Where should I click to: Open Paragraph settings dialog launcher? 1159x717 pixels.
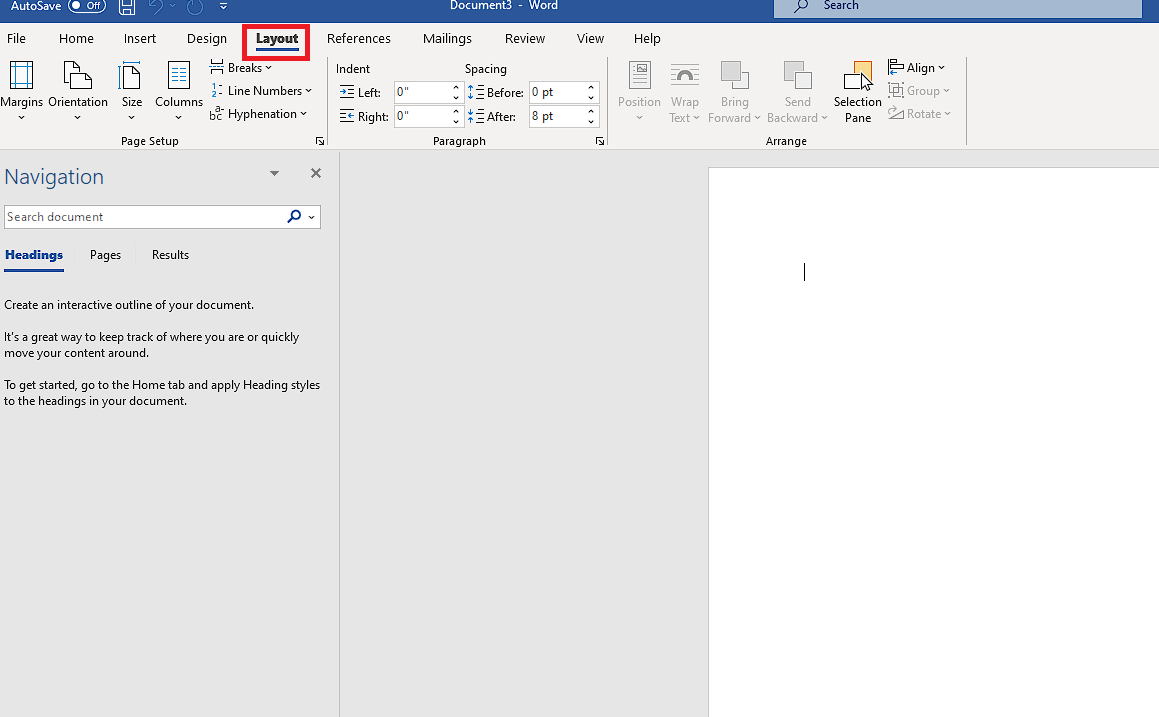[x=600, y=142]
